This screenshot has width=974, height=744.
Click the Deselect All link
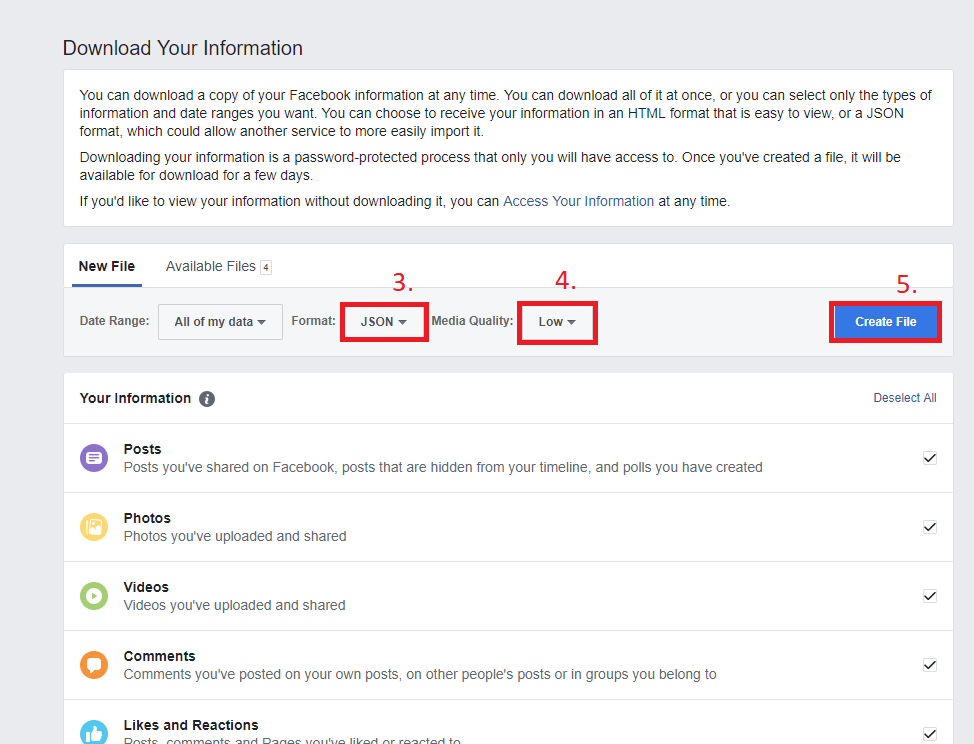904,398
